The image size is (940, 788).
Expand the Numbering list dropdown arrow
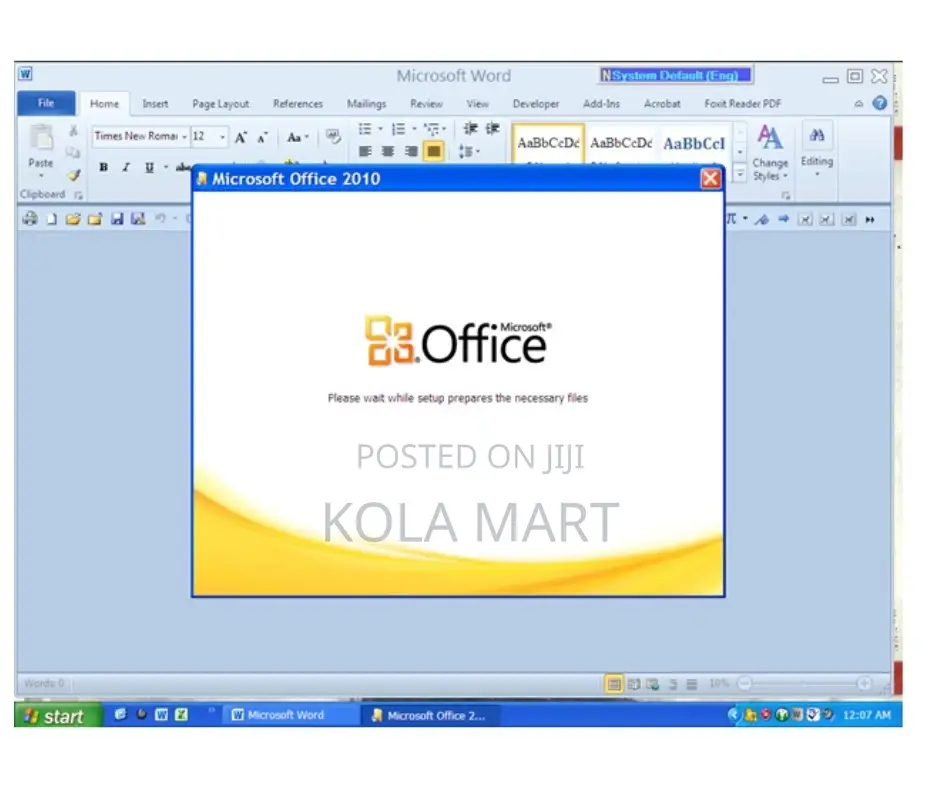pyautogui.click(x=414, y=128)
